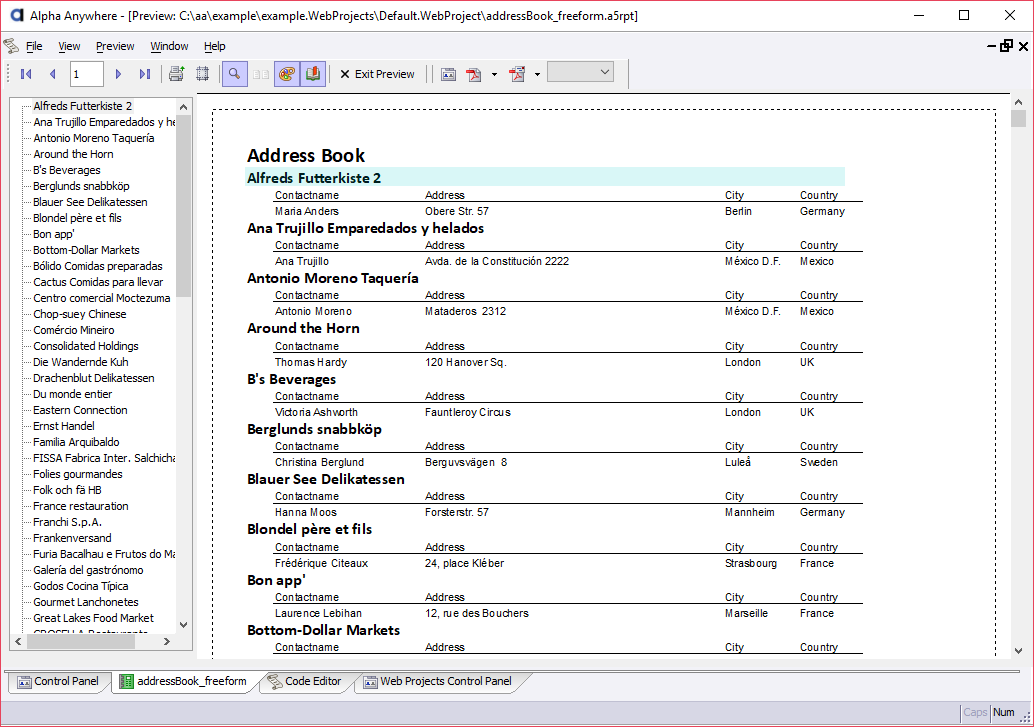Image resolution: width=1034 pixels, height=727 pixels.
Task: Open the Help menu
Action: [214, 46]
